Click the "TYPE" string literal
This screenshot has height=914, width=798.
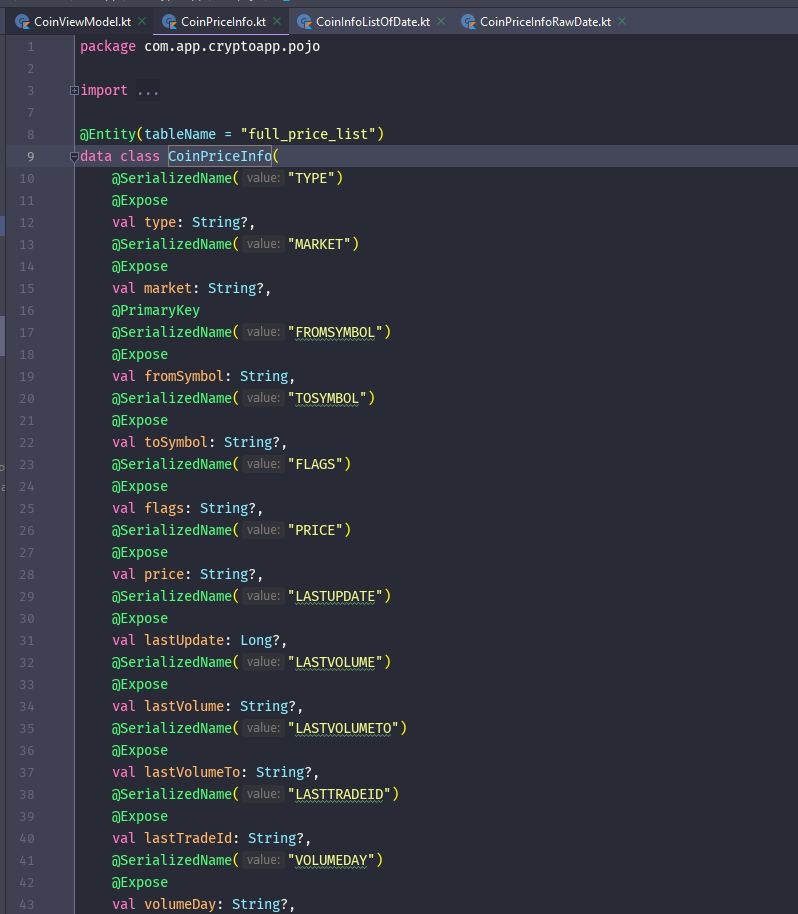(x=311, y=178)
